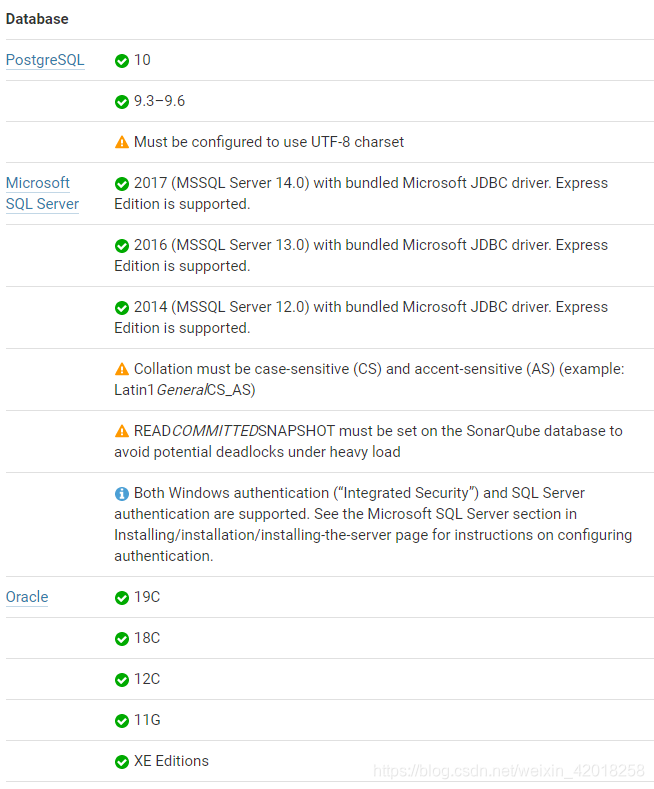The width and height of the screenshot is (654, 789).
Task: Click green checkmark beside XE Editions
Action: [122, 762]
